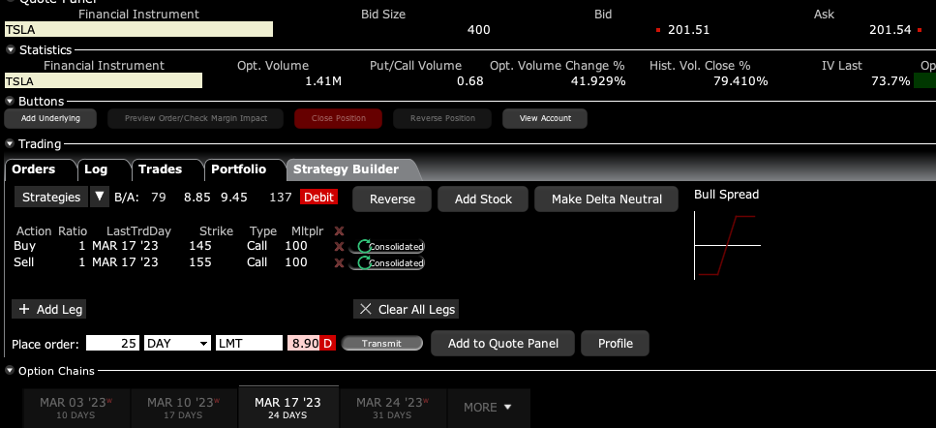Select MAR 03 '23 expiration tab
The width and height of the screenshot is (936, 428).
(76, 407)
